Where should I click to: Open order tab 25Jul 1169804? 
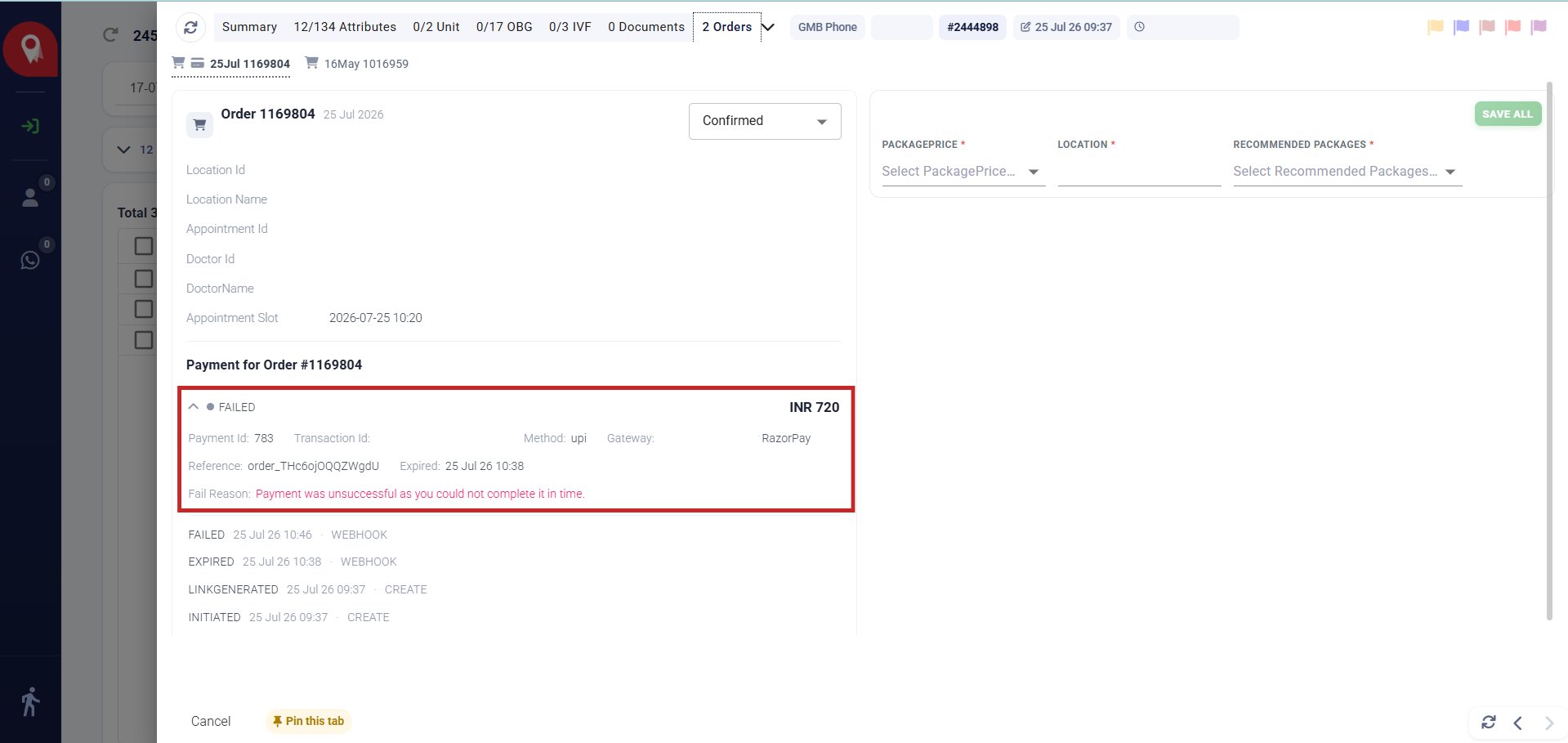(x=231, y=64)
